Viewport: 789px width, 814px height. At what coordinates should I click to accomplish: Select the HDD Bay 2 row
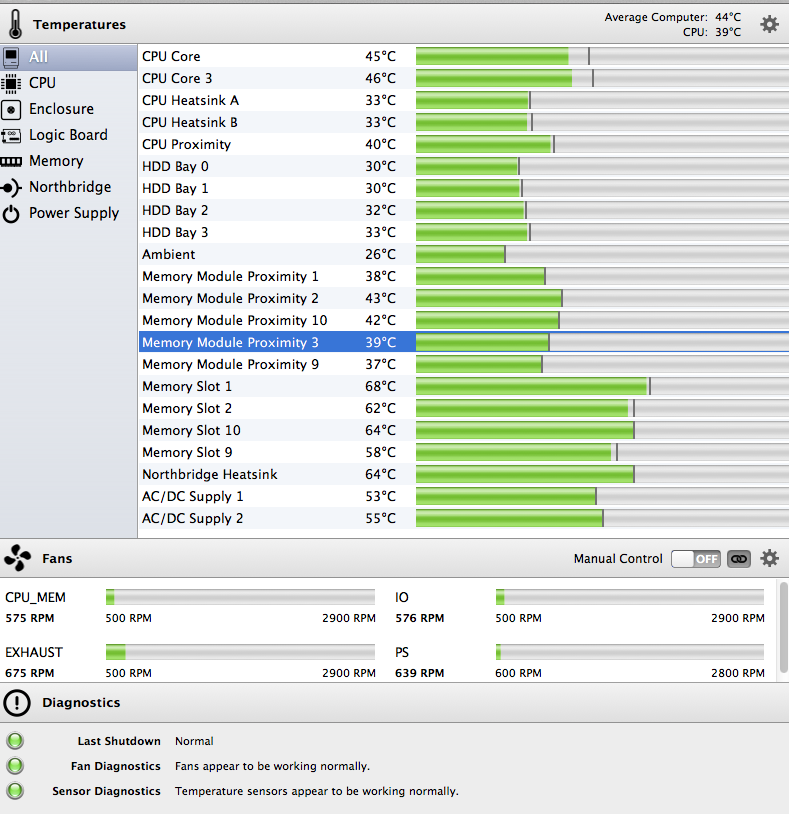pyautogui.click(x=464, y=210)
